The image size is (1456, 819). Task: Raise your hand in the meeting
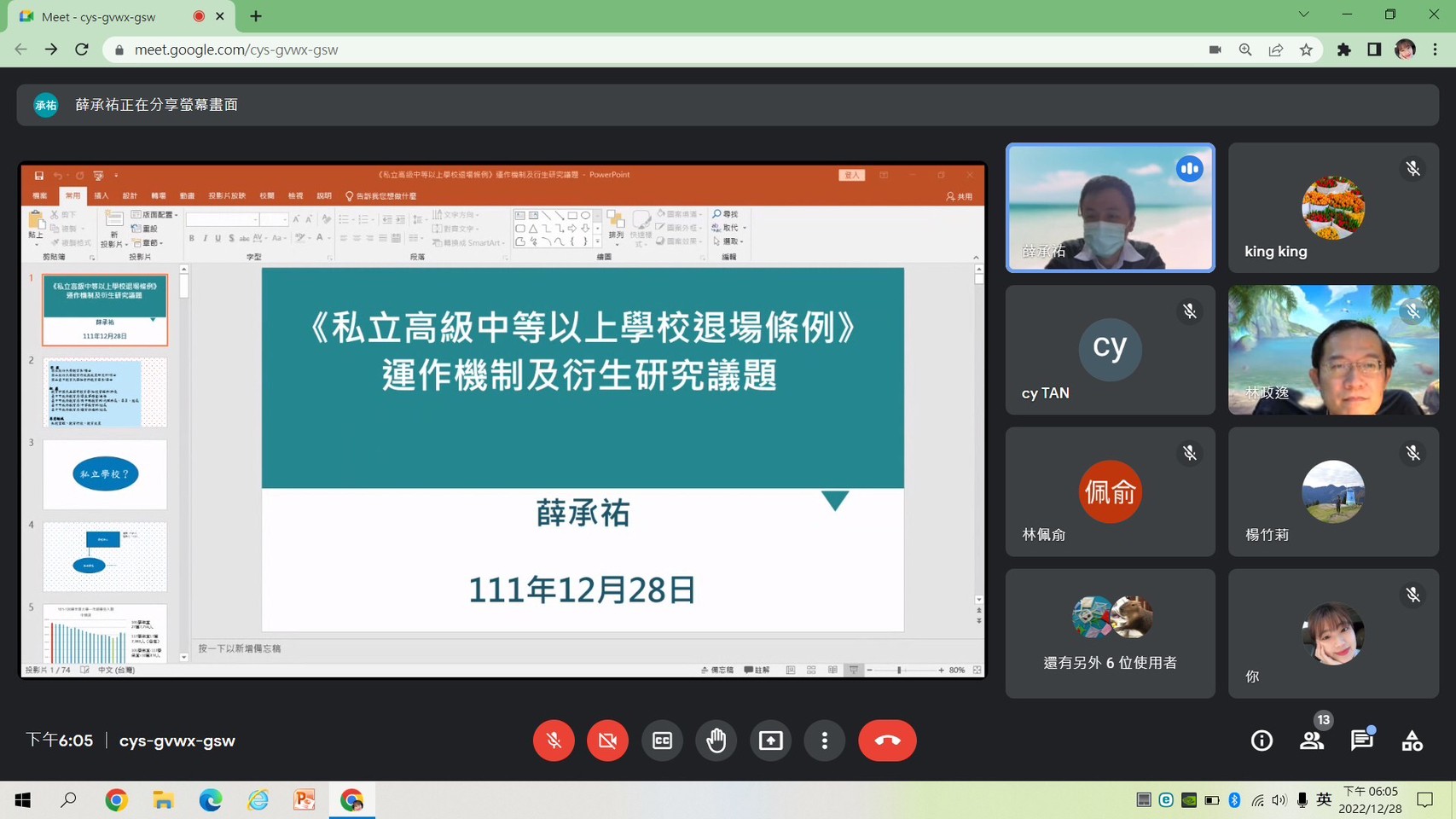(x=716, y=741)
